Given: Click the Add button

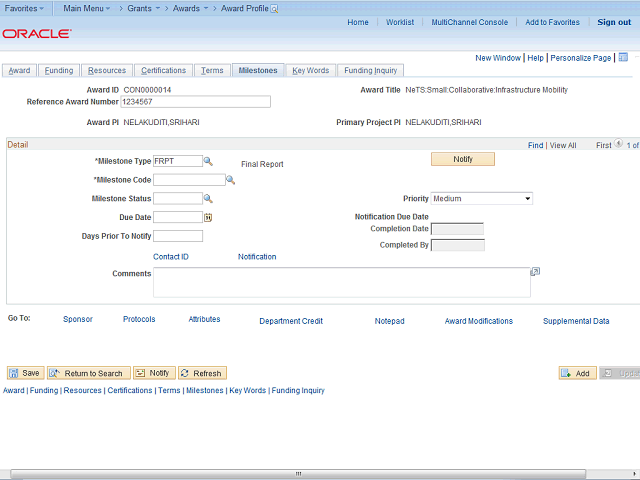Looking at the screenshot, I should tap(578, 373).
